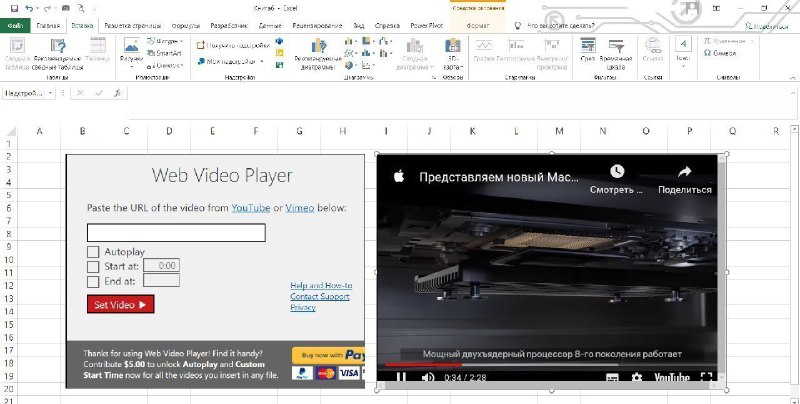Open ribbon display options icon
800x404 pixels.
[716, 8]
